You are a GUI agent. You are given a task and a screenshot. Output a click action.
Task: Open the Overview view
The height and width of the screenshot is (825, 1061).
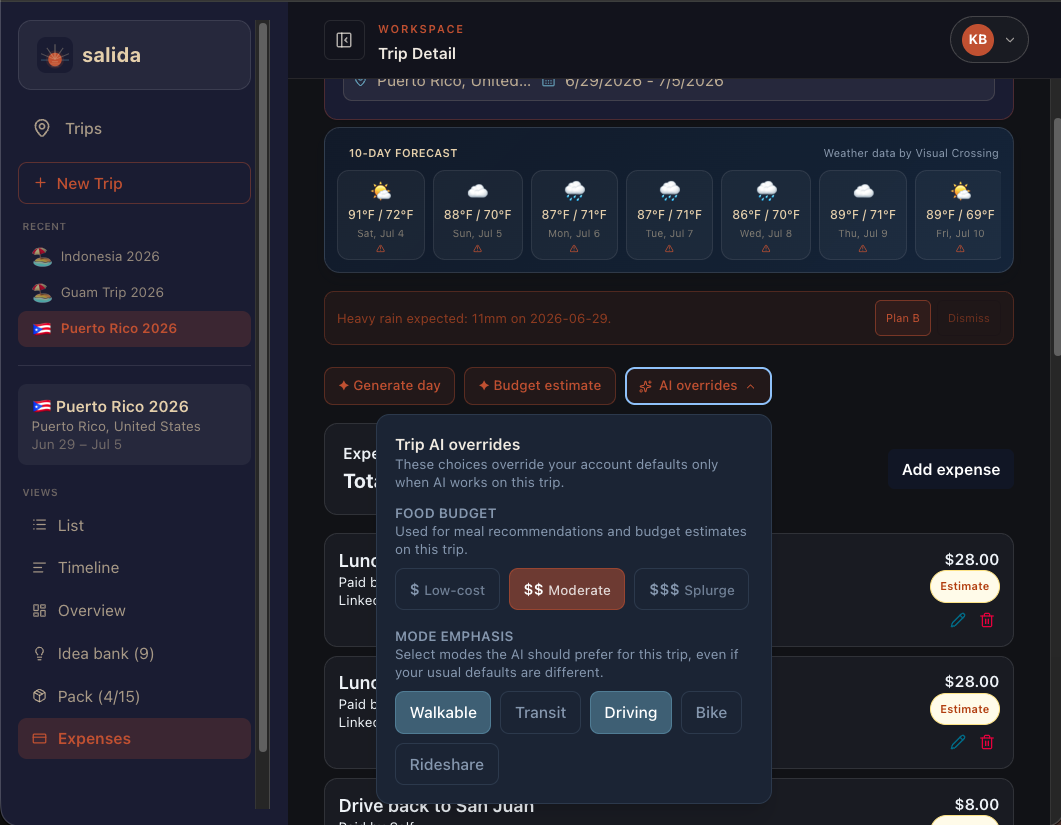pos(134,611)
